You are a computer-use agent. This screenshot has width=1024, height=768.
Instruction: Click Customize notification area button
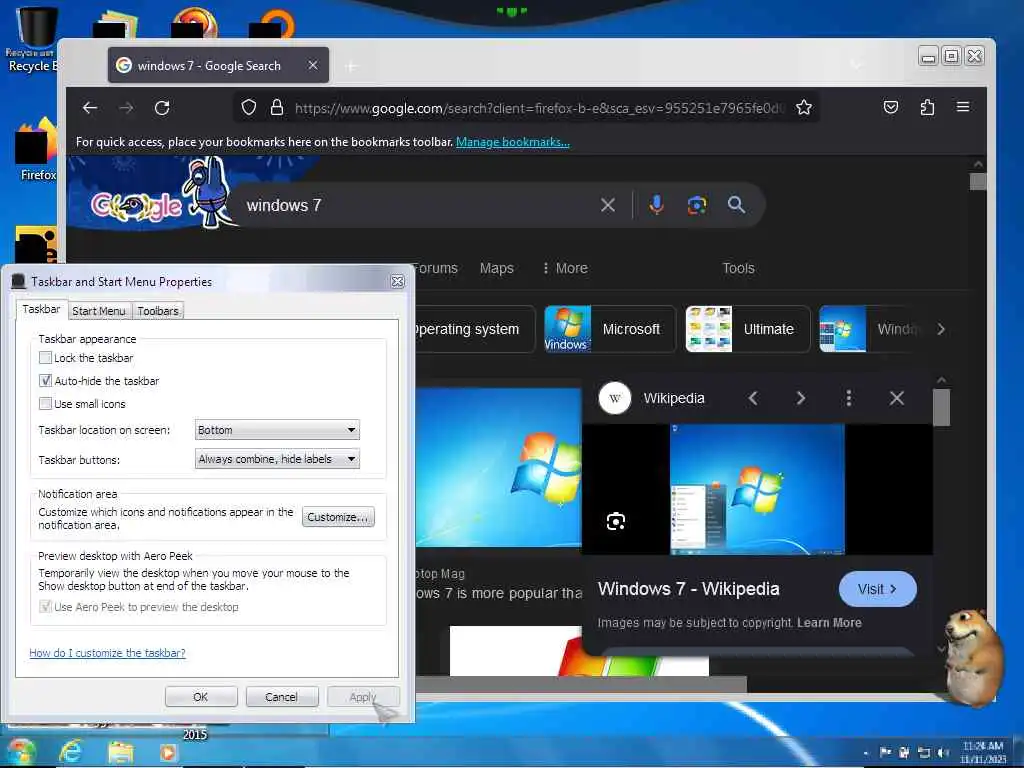pos(338,517)
